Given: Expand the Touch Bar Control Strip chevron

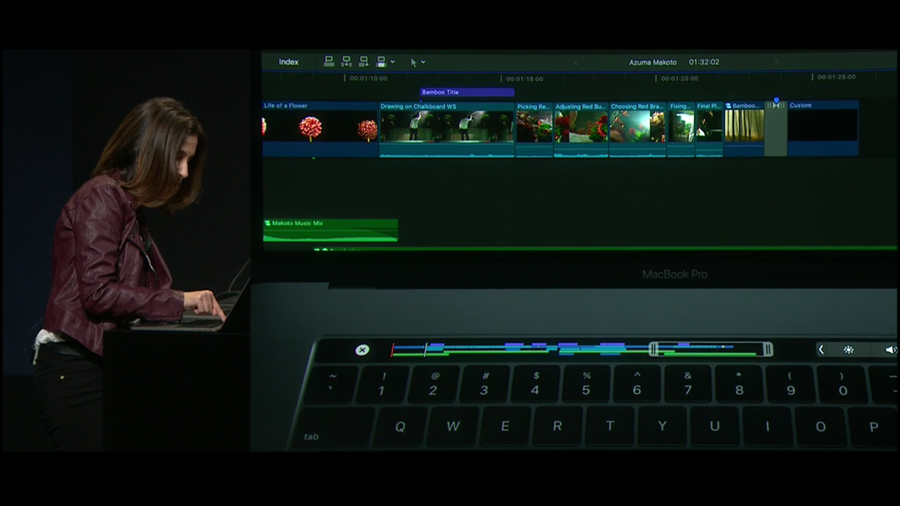Looking at the screenshot, I should 821,349.
